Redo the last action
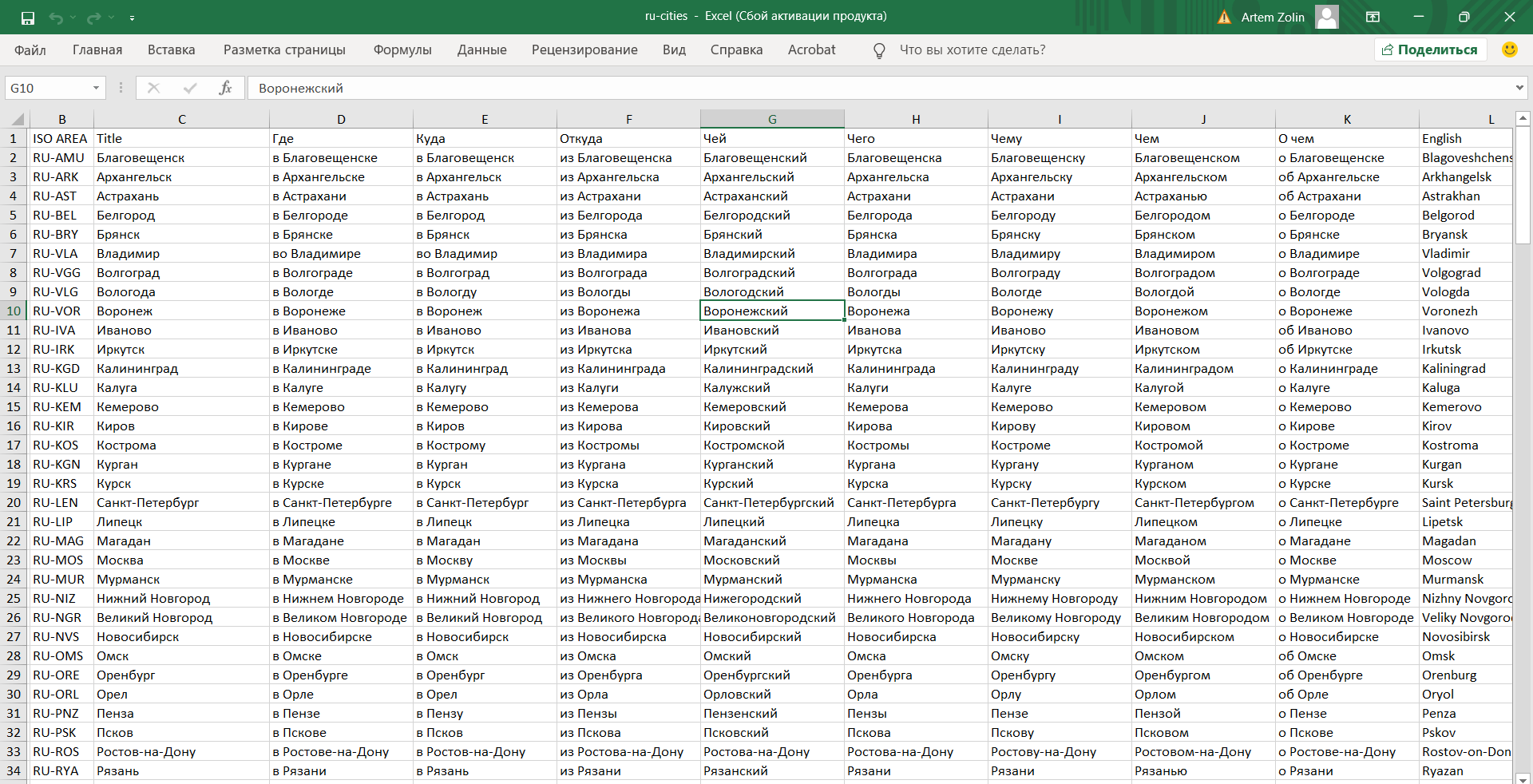Image resolution: width=1533 pixels, height=784 pixels. 94,18
